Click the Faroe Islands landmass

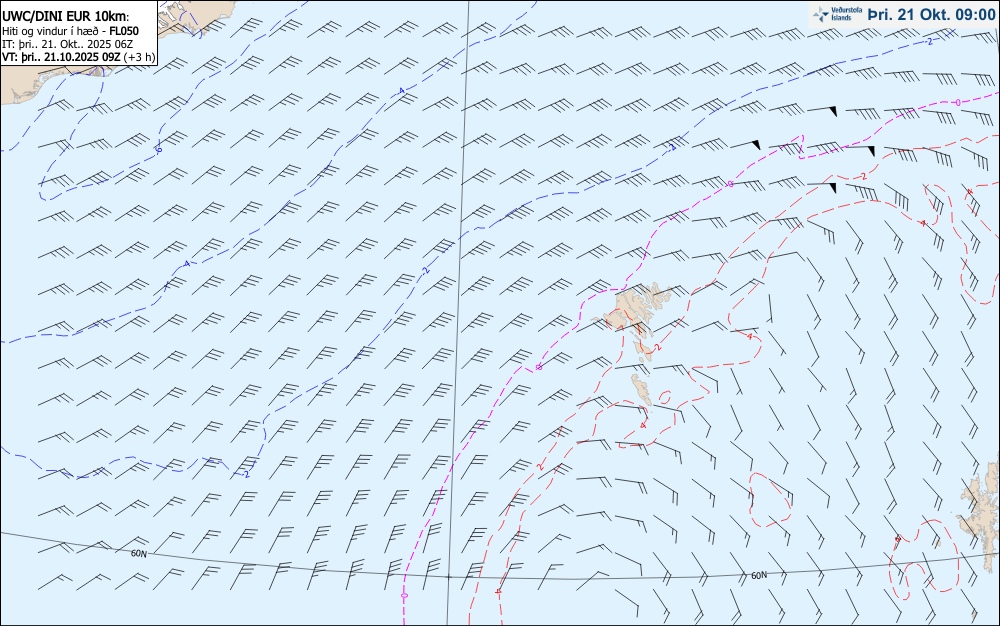point(631,344)
